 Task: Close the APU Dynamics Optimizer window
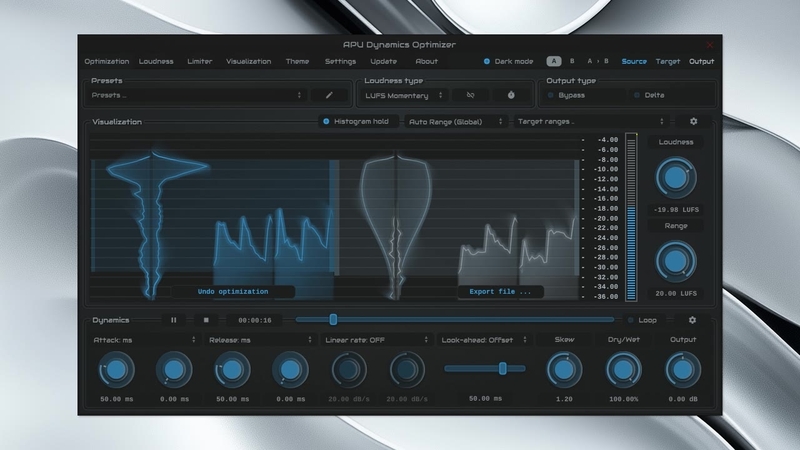coord(710,45)
